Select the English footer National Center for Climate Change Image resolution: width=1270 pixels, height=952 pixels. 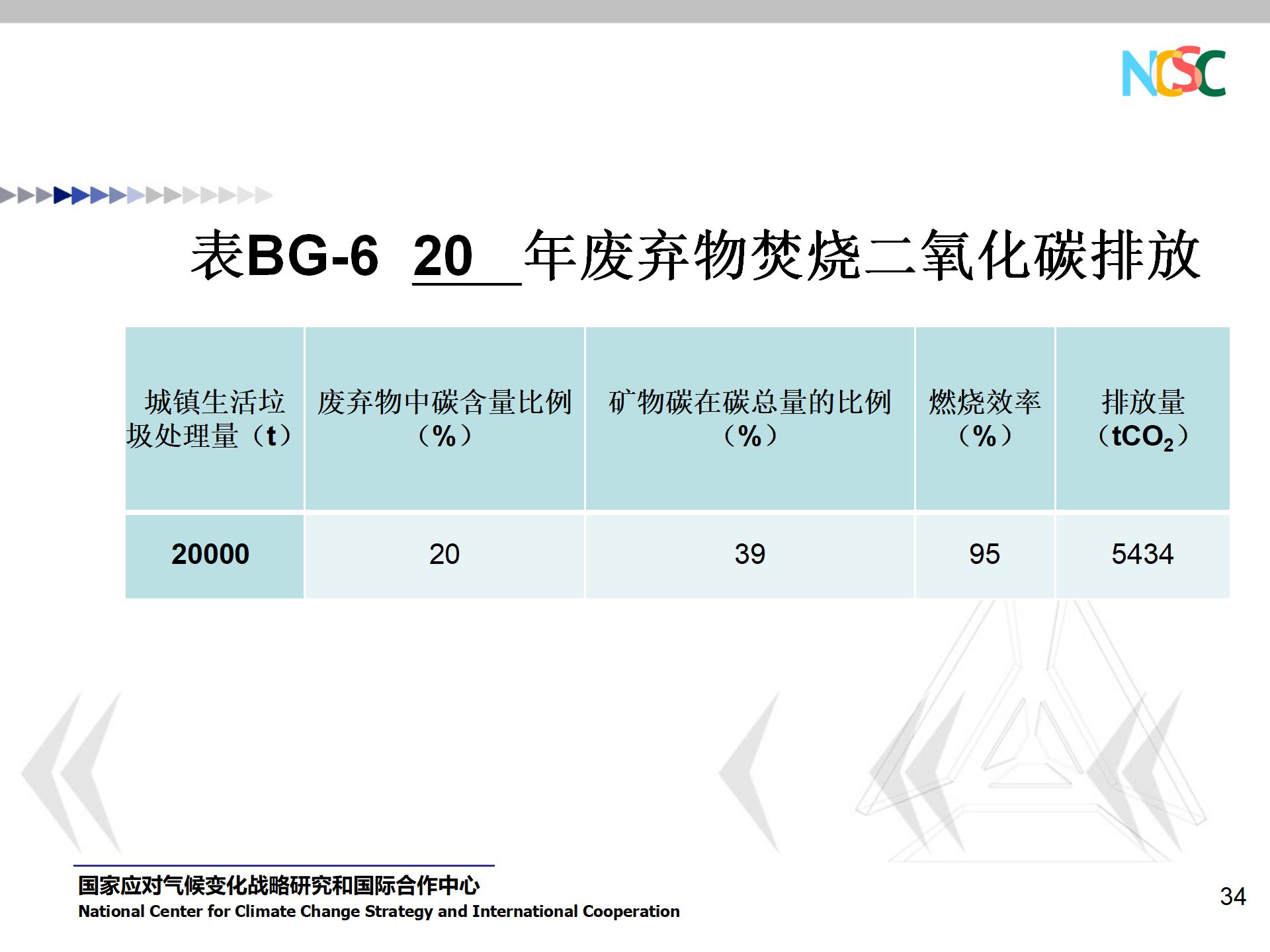pyautogui.click(x=379, y=912)
